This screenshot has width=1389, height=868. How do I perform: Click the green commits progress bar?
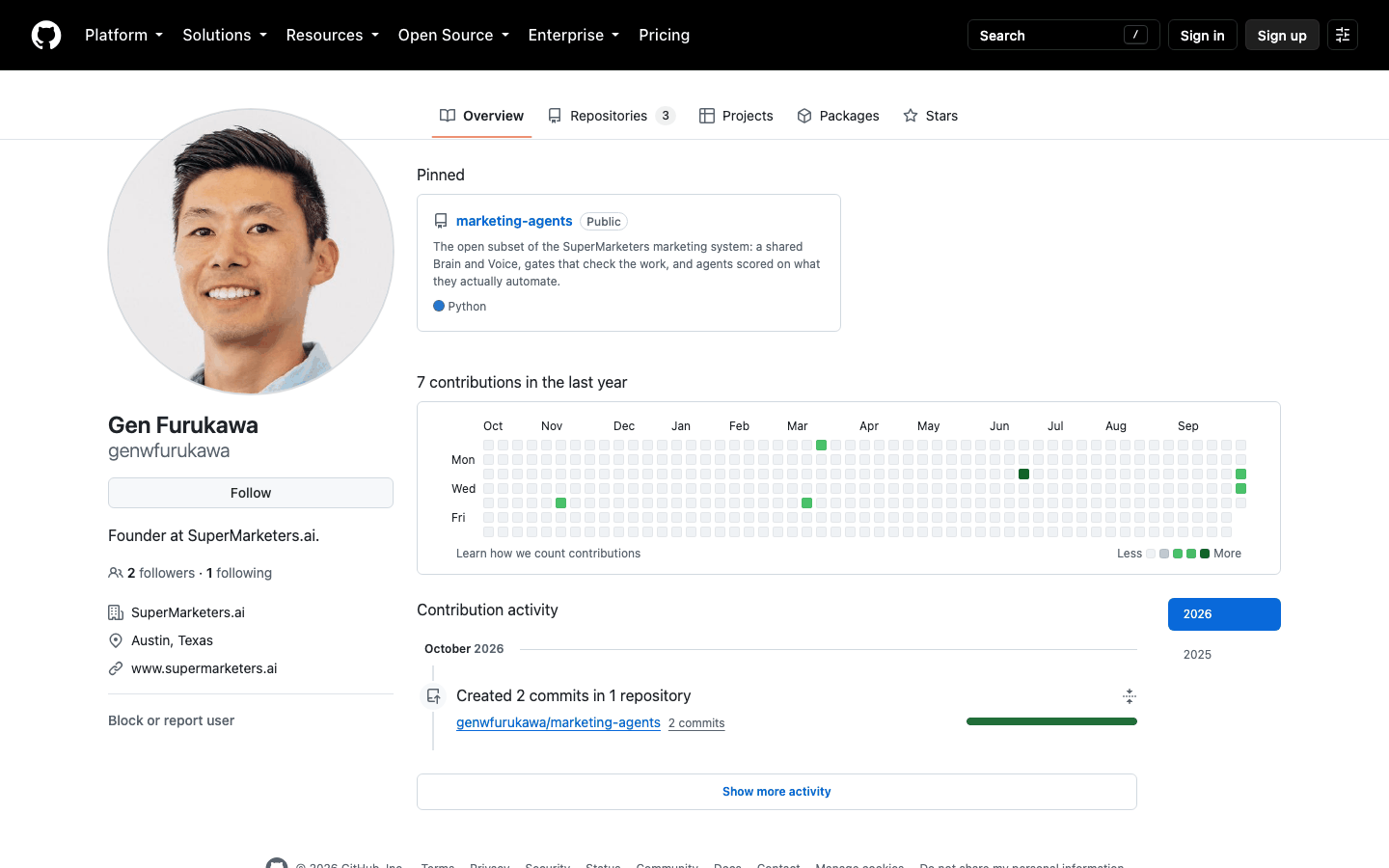1051,721
